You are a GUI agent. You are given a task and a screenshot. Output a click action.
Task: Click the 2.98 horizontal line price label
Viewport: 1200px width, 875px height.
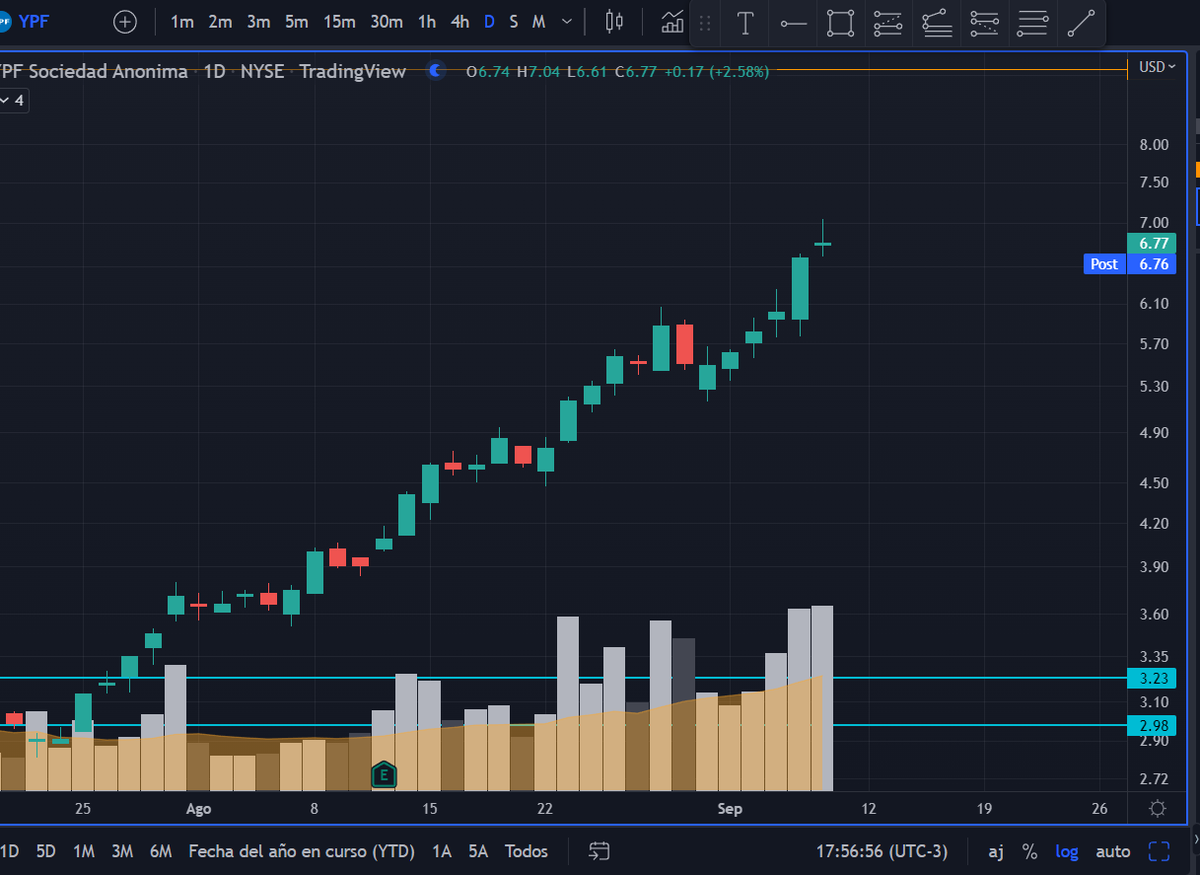(x=1151, y=725)
